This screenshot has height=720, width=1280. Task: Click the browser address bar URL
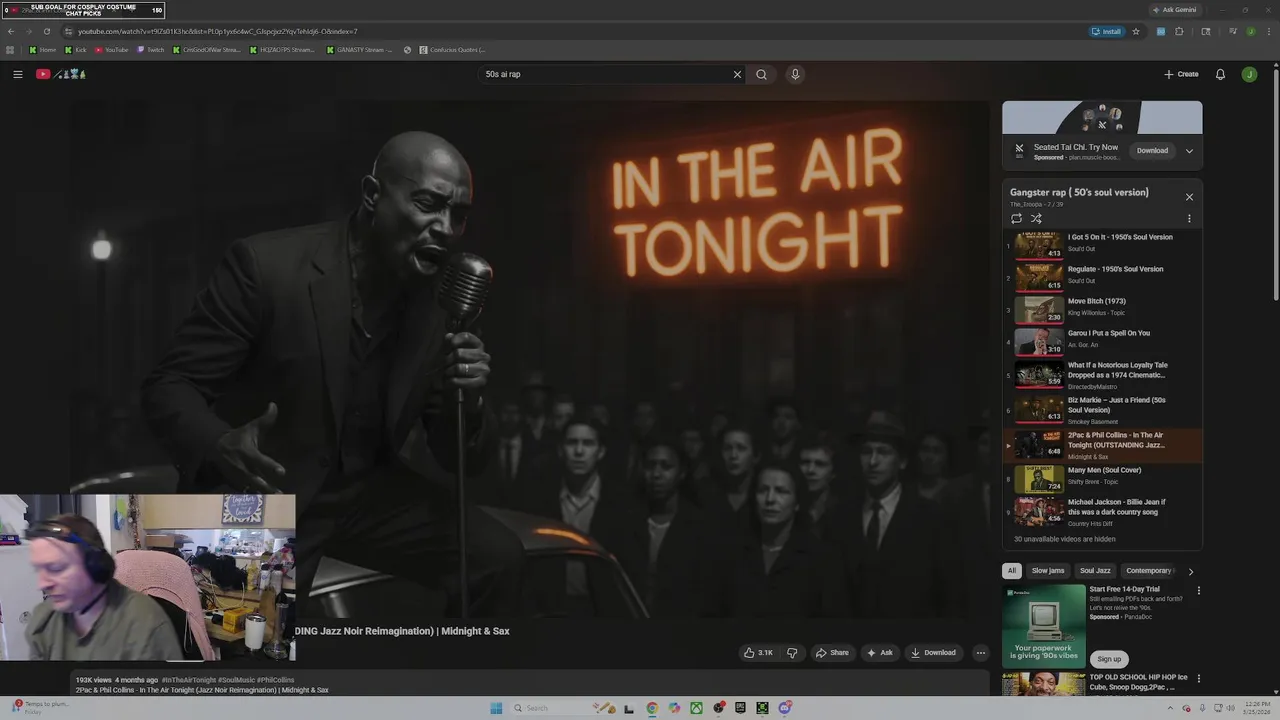[218, 31]
